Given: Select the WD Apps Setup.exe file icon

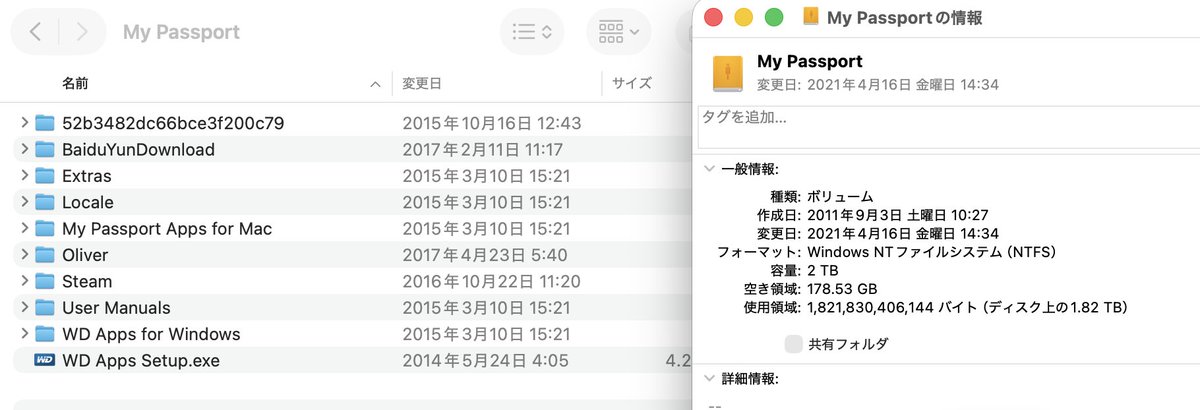Looking at the screenshot, I should (x=44, y=360).
